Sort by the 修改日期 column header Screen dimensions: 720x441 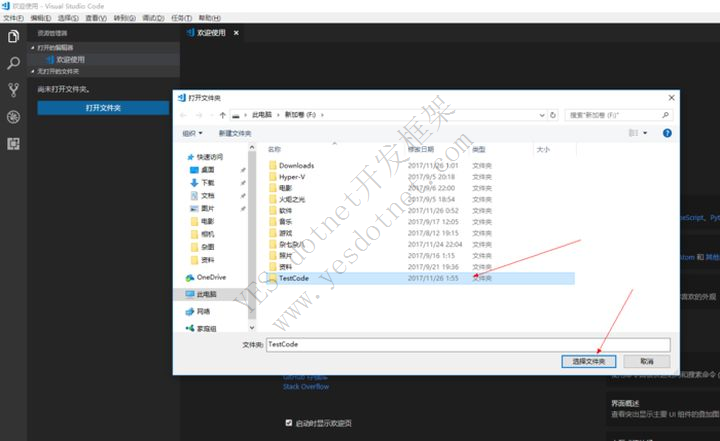point(421,149)
